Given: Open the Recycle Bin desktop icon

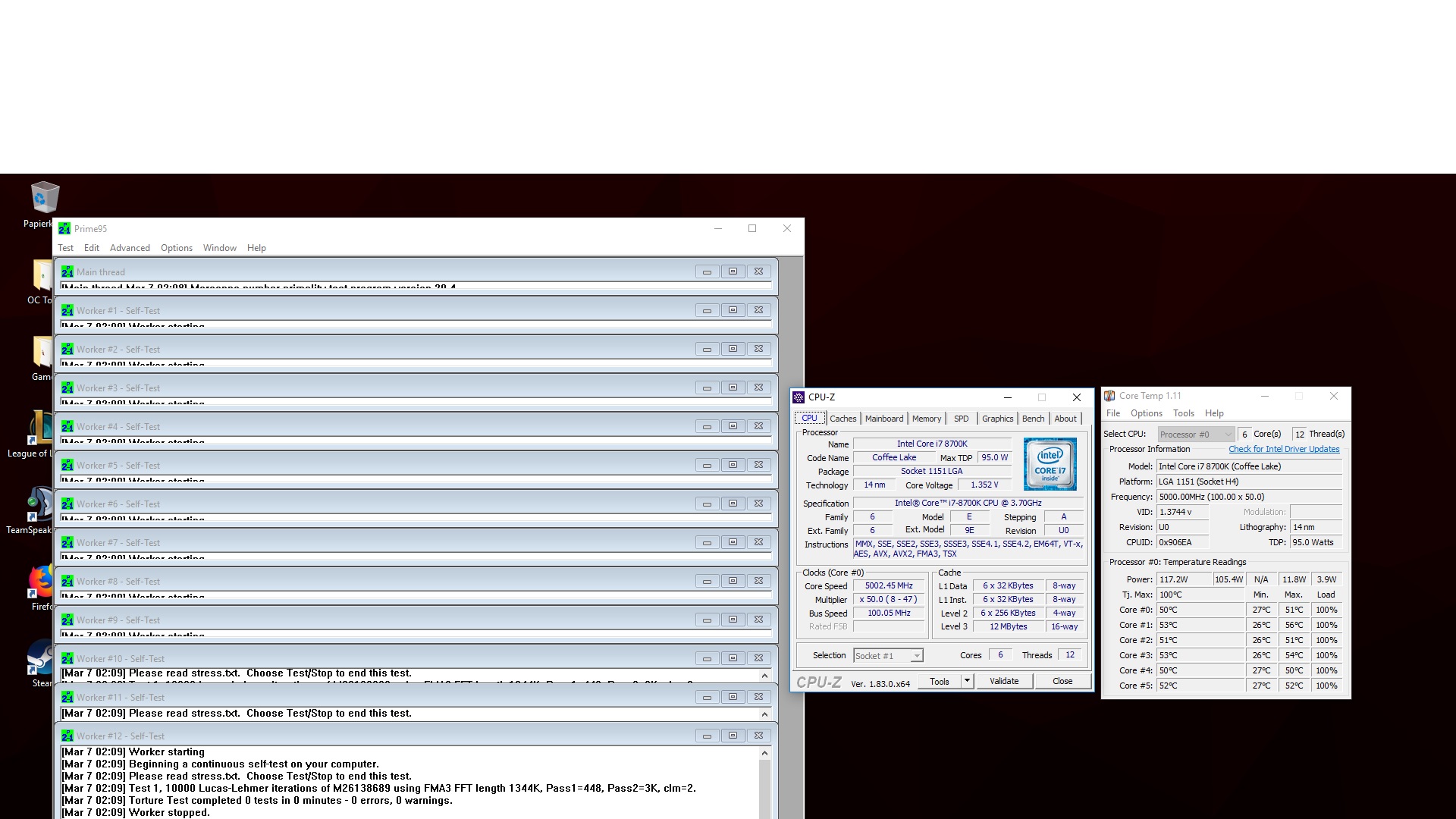Looking at the screenshot, I should pyautogui.click(x=43, y=199).
